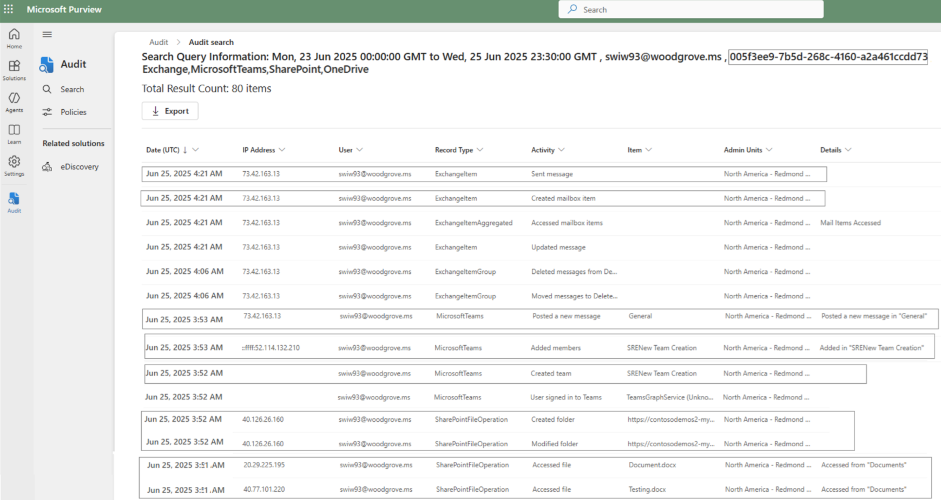This screenshot has height=500, width=941.
Task: Select the Updated message row
Action: [540, 247]
